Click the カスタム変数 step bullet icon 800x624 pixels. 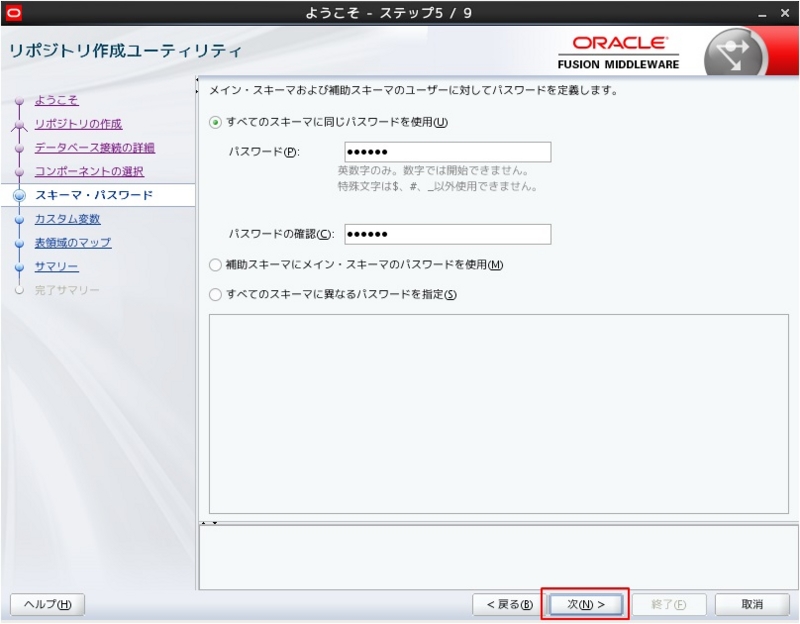pyautogui.click(x=19, y=220)
